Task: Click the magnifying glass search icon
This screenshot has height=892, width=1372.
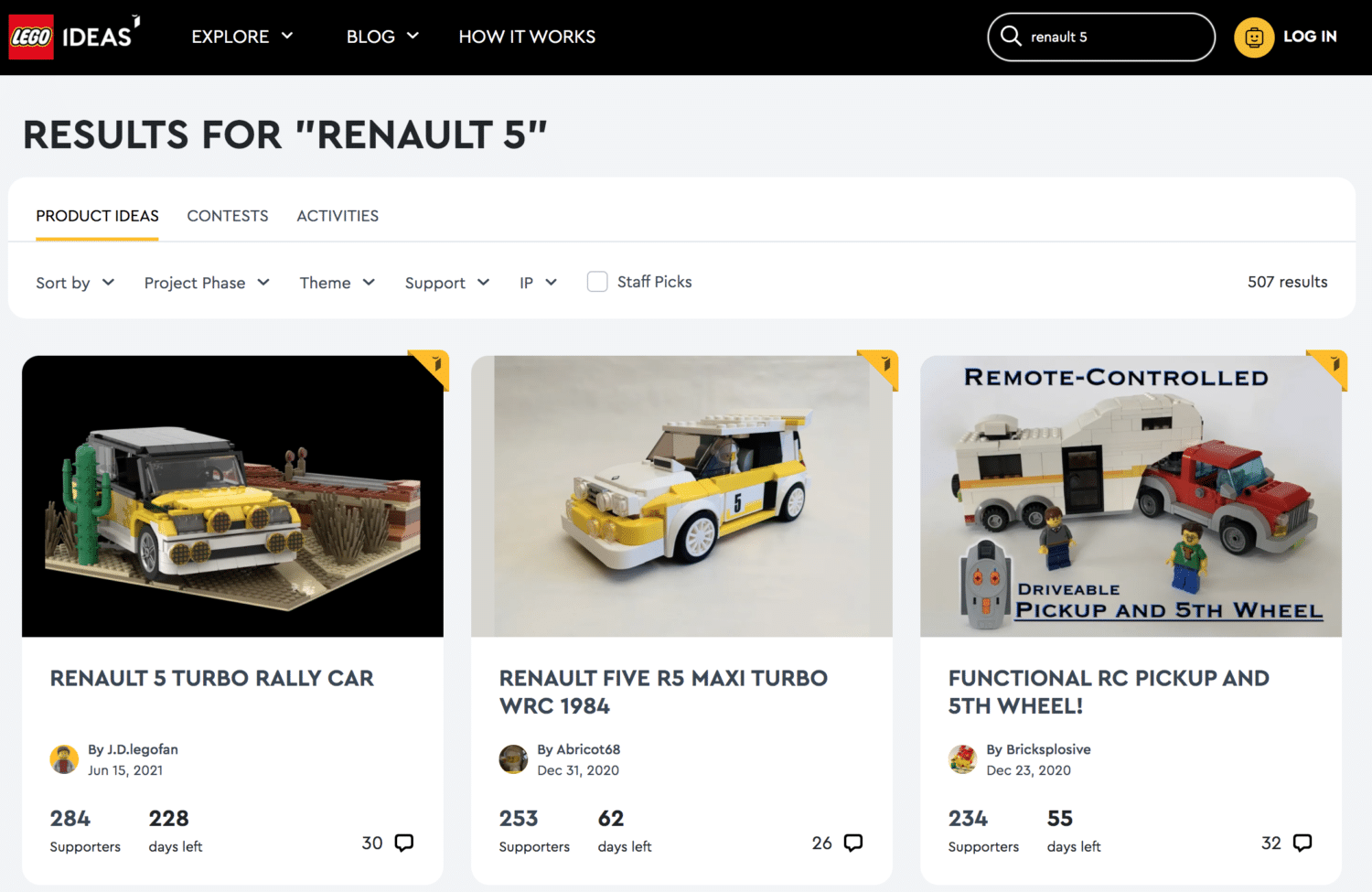Action: pyautogui.click(x=1012, y=36)
